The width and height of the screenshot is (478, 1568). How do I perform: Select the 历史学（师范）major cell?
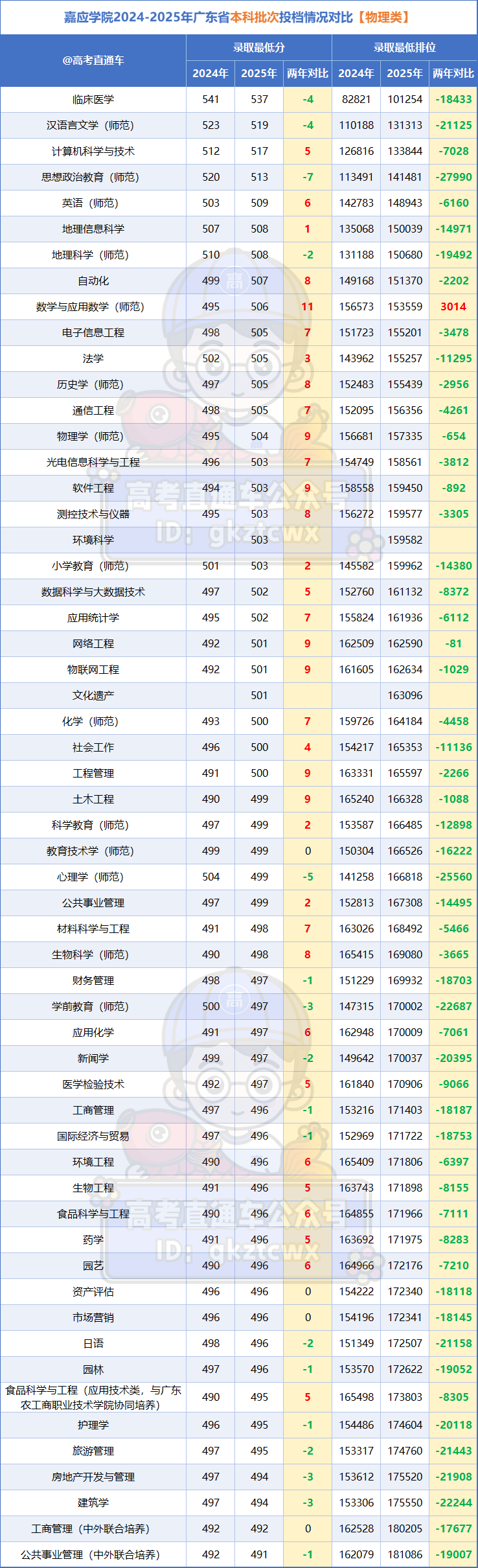click(93, 384)
